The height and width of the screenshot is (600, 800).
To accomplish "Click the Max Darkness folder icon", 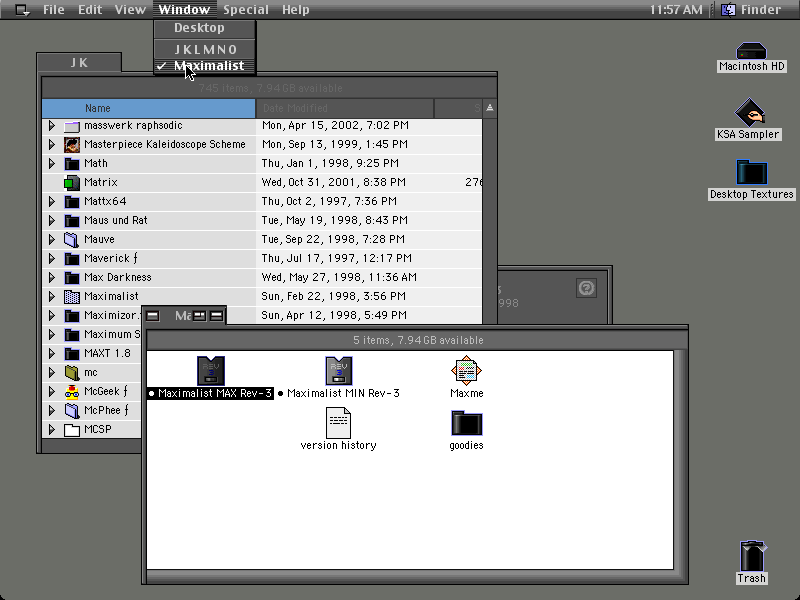I will point(72,278).
